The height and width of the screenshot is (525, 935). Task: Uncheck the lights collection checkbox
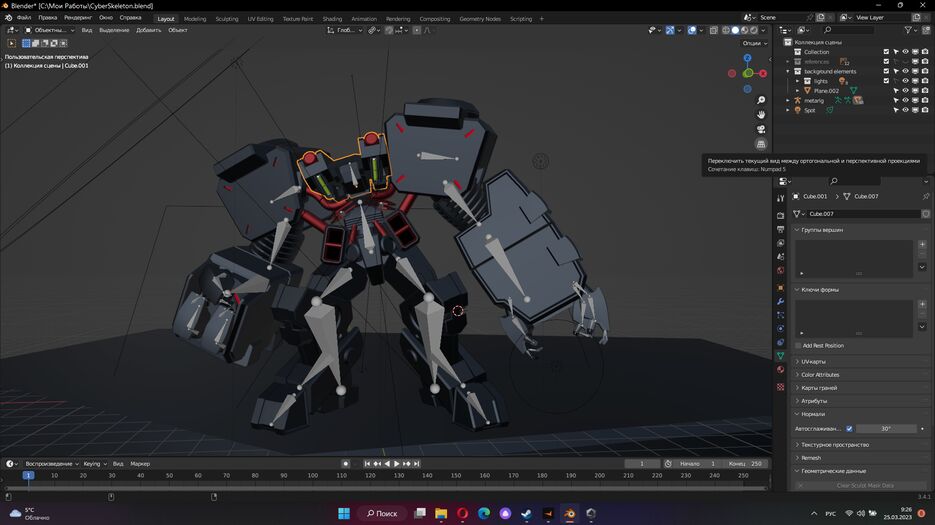[886, 81]
